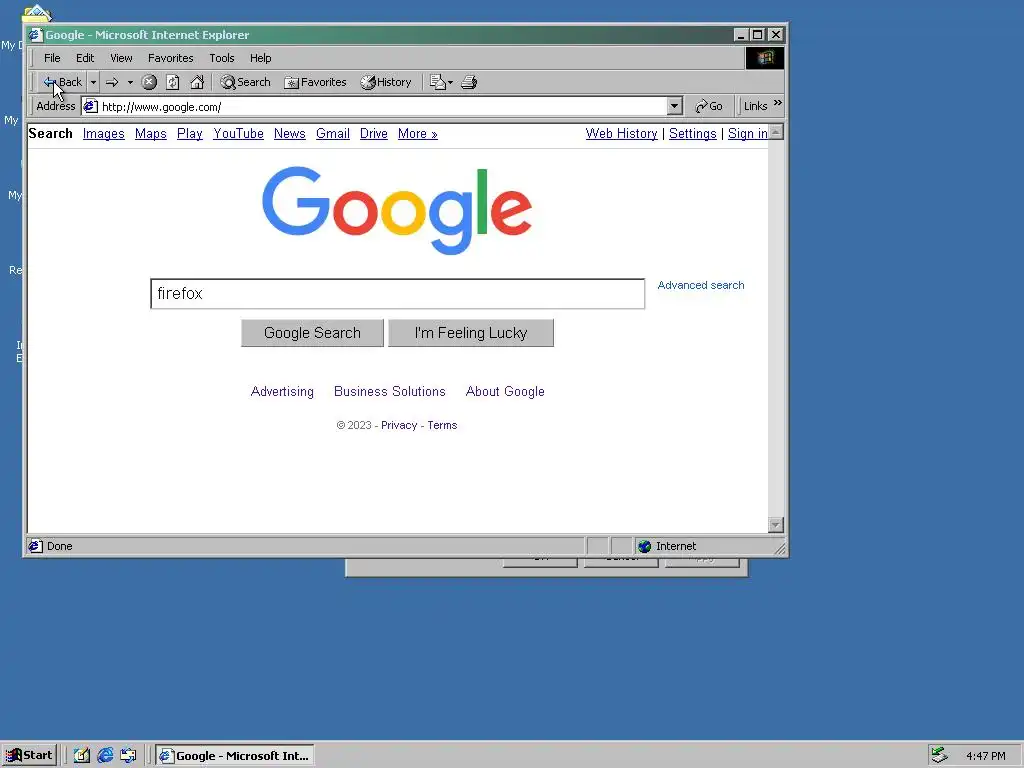Expand the More » link
The height and width of the screenshot is (768, 1024).
417,133
